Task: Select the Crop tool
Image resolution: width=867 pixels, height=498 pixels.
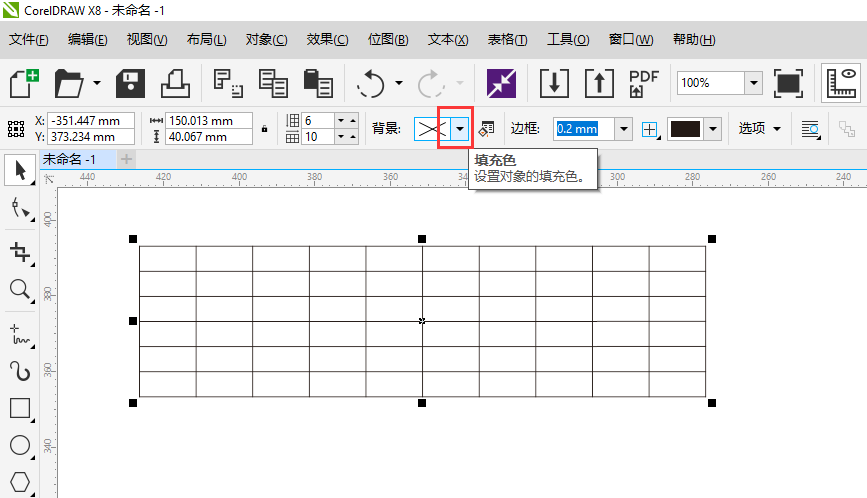Action: coord(20,253)
